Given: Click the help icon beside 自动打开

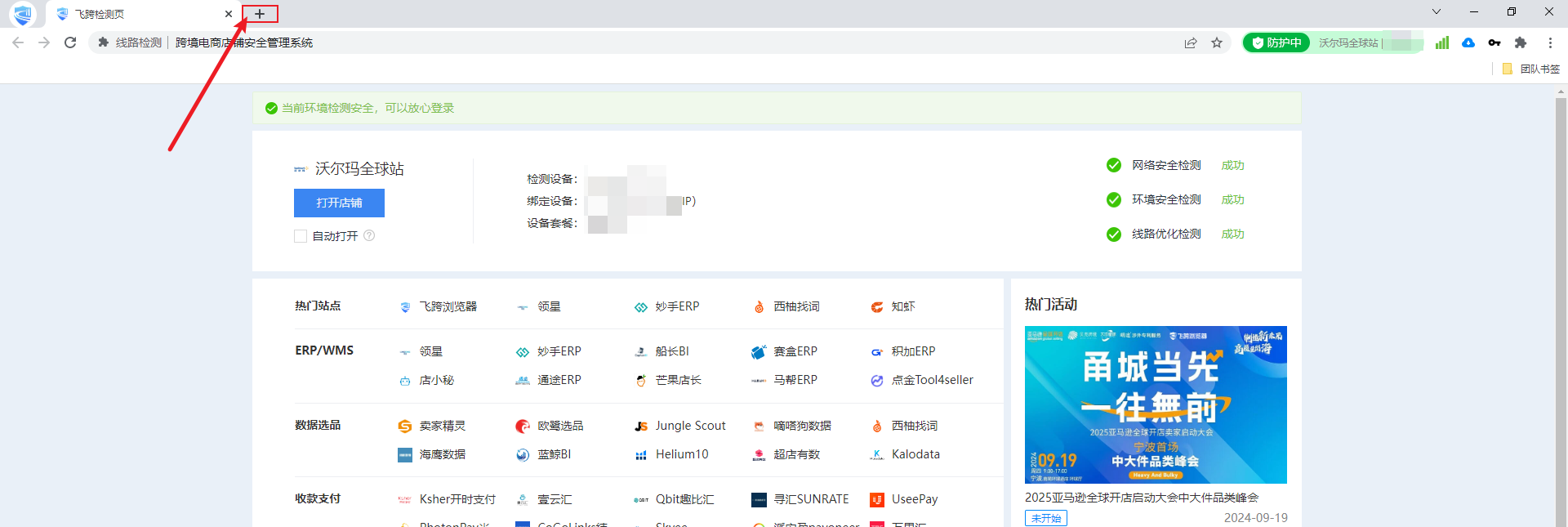Looking at the screenshot, I should [369, 236].
